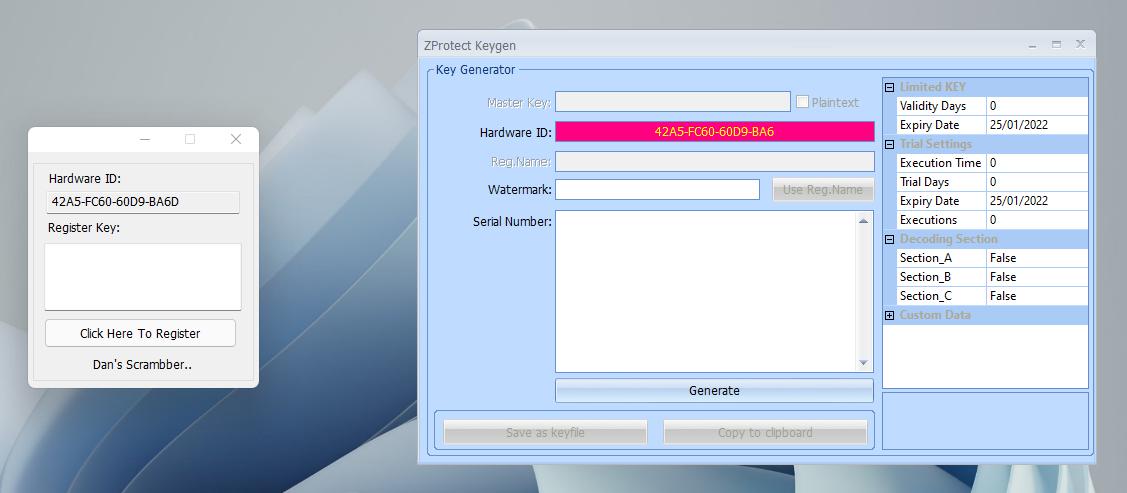The image size is (1127, 493).
Task: Select the Validity Days value cell
Action: click(1036, 106)
